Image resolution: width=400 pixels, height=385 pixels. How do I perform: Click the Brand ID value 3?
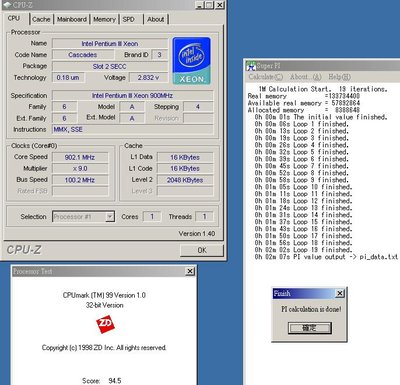point(159,55)
